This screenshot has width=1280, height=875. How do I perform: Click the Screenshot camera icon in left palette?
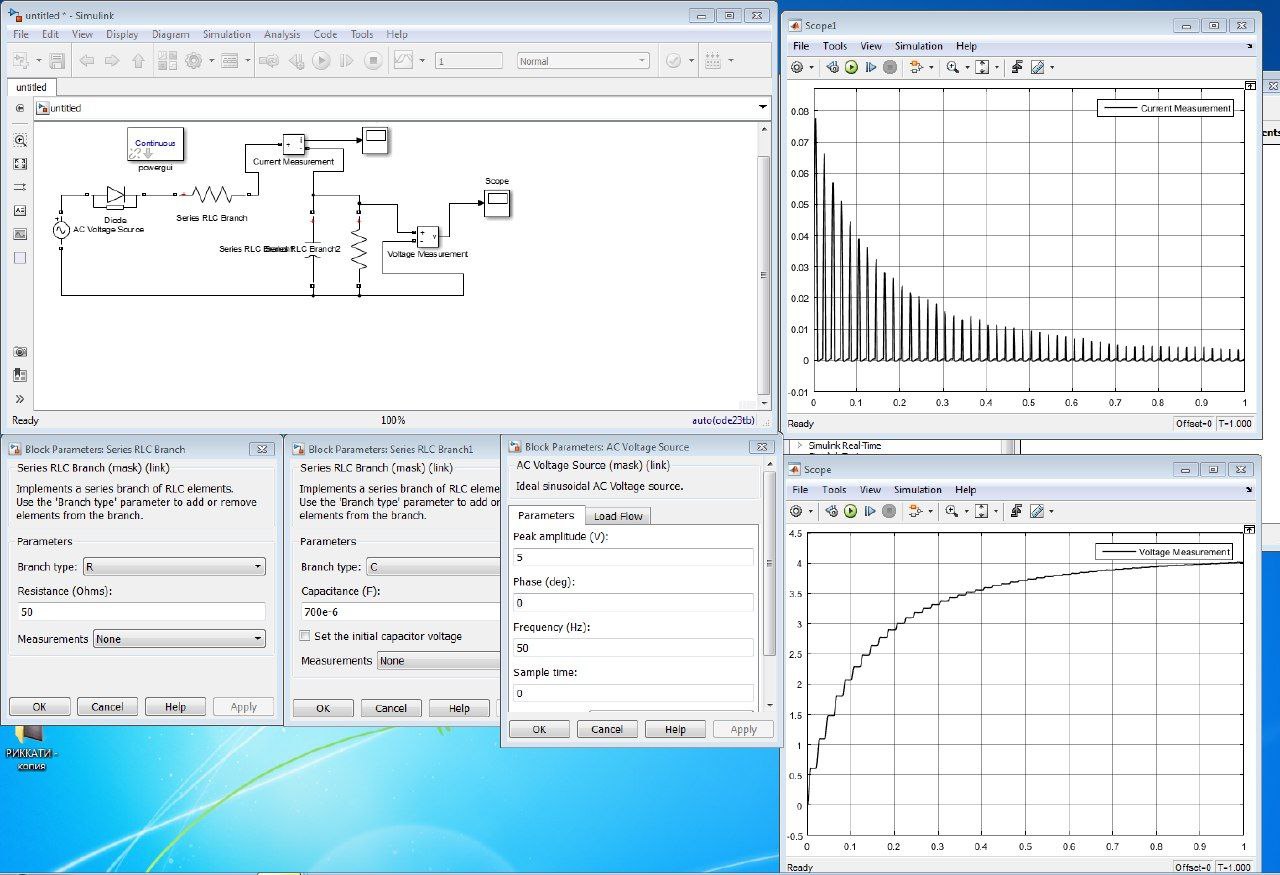[20, 352]
